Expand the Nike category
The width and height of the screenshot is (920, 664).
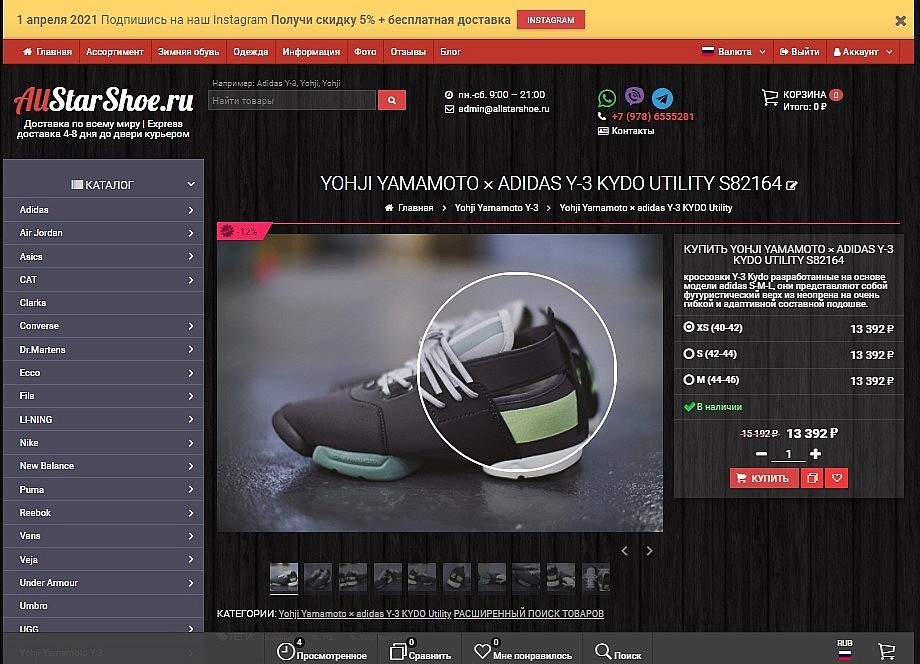[x=191, y=443]
